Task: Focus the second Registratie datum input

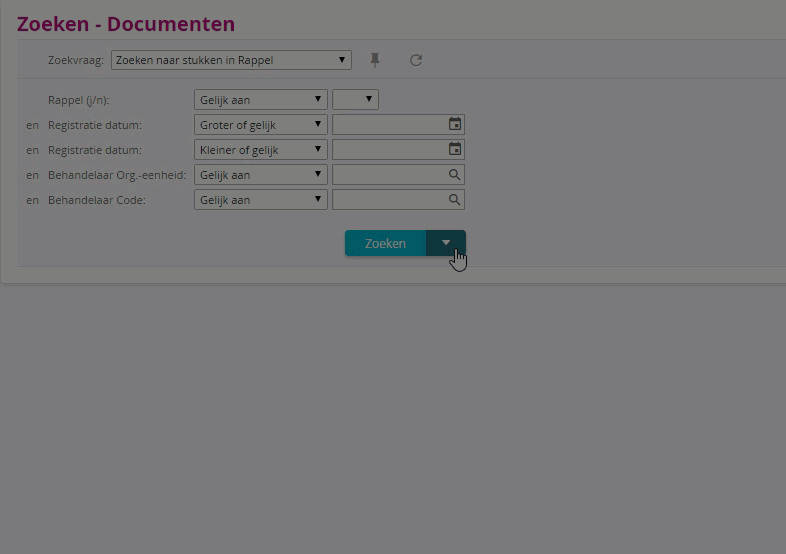Action: pyautogui.click(x=390, y=150)
